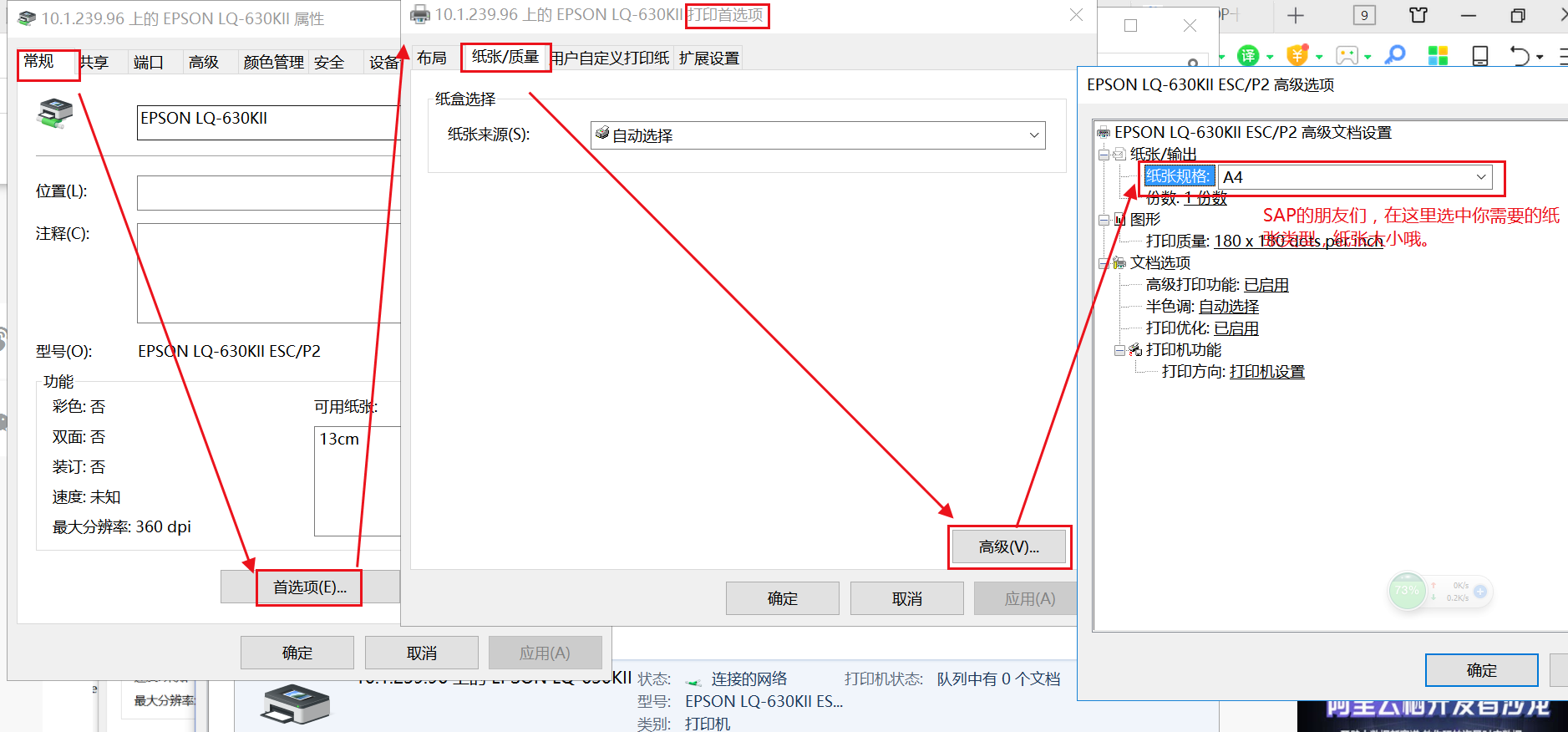Screen dimensions: 1568x732
Task: Switch to the 常规 tab
Action: (38, 61)
